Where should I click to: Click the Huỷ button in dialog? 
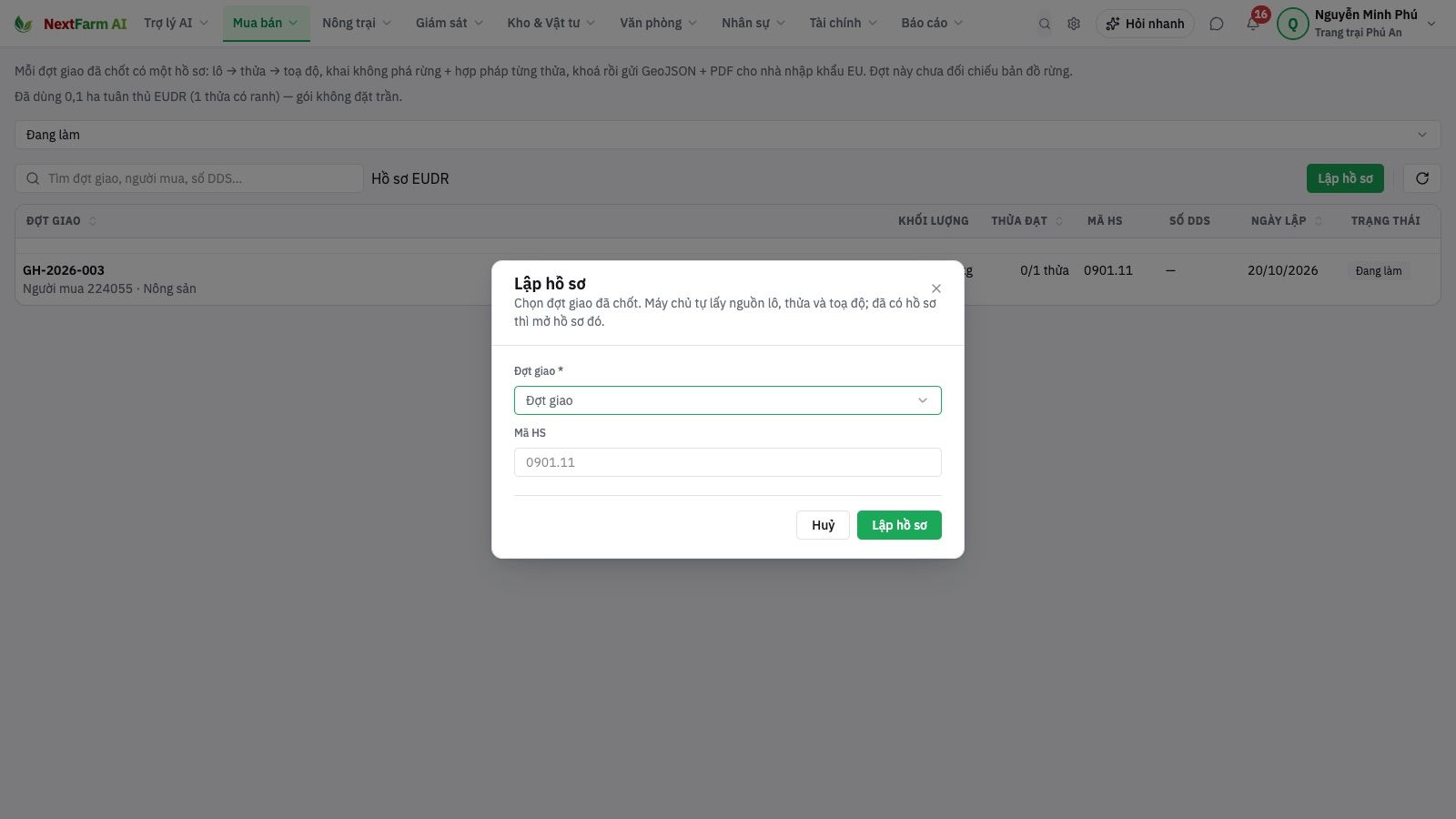point(823,525)
